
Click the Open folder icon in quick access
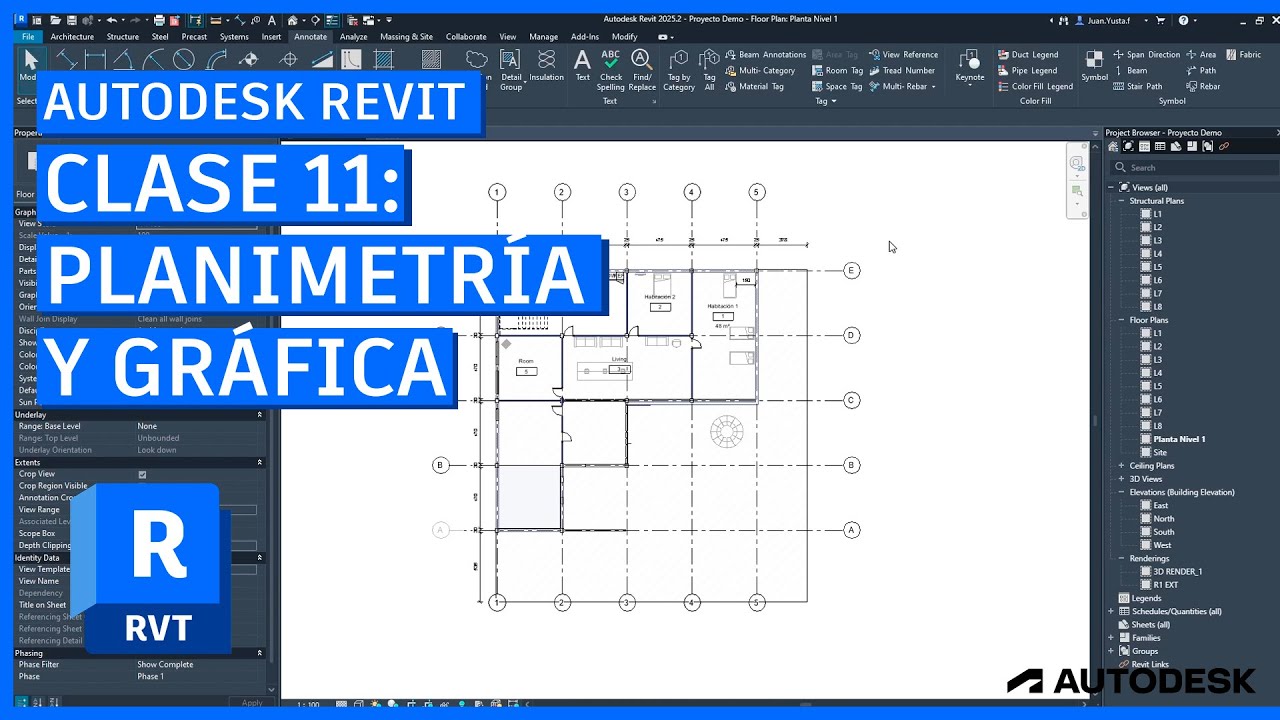(55, 20)
